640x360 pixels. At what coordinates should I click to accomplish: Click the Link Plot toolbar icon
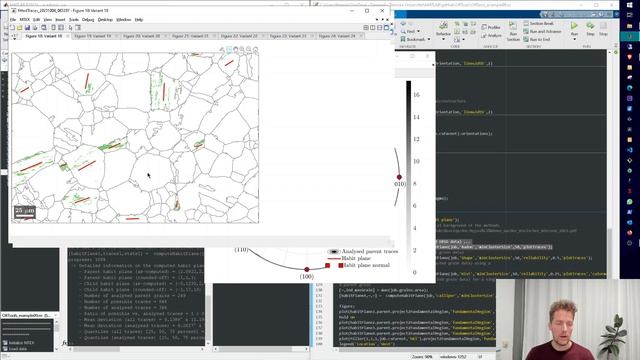(44, 28)
